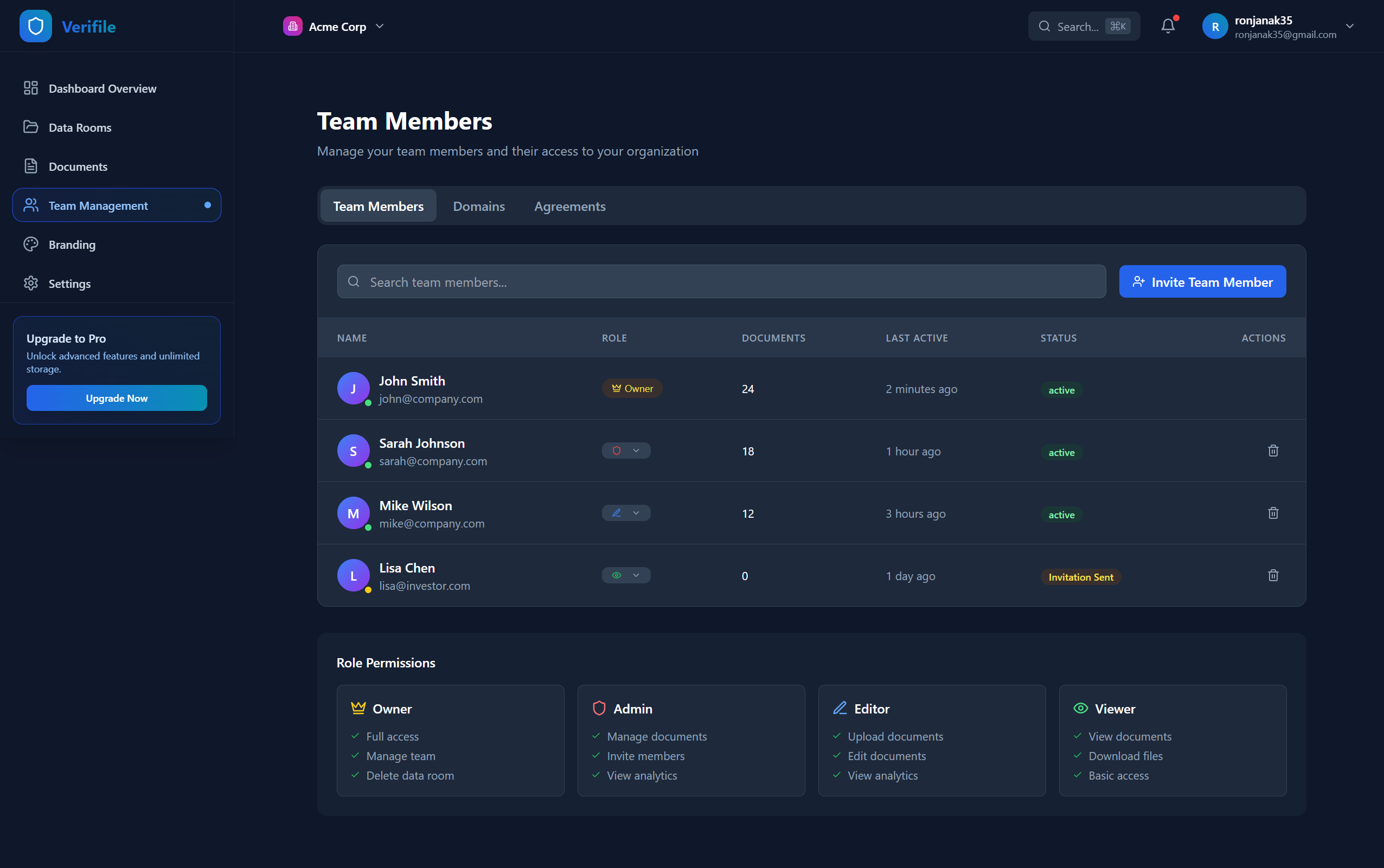1384x868 pixels.
Task: Delete Sarah Johnson with trash icon
Action: (1273, 451)
